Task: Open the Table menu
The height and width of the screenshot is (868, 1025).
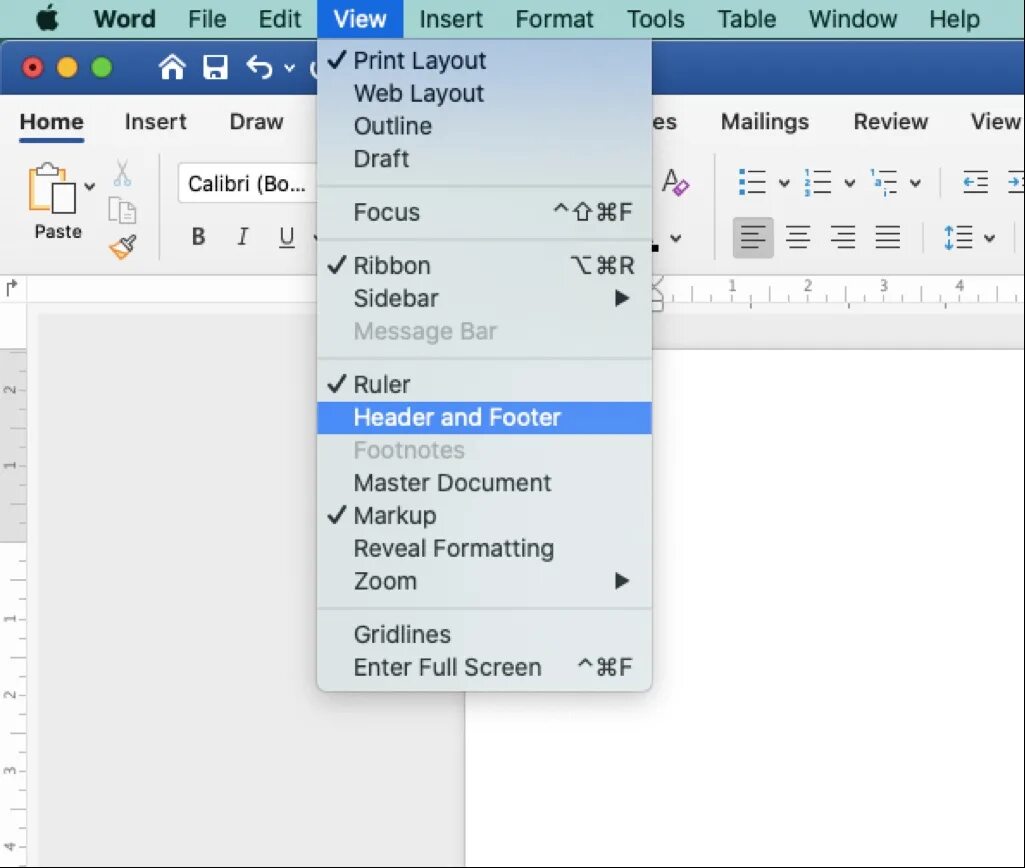Action: point(747,19)
